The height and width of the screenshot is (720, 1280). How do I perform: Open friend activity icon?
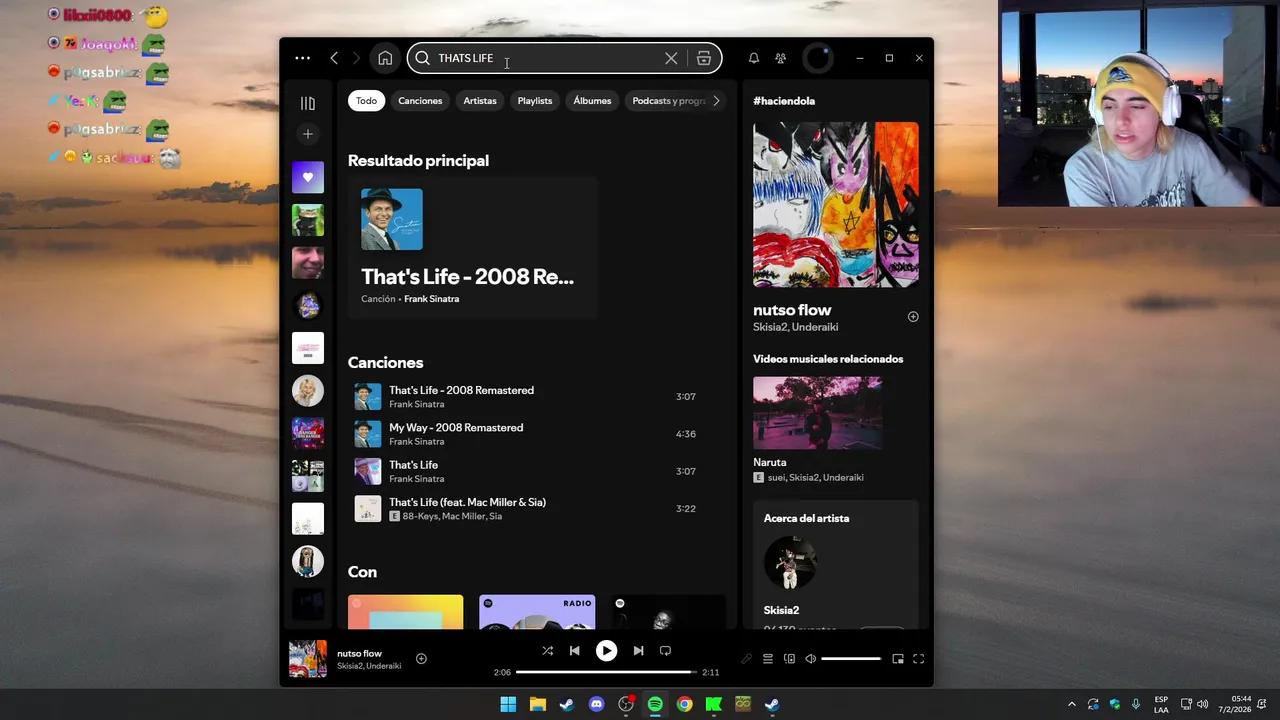781,58
